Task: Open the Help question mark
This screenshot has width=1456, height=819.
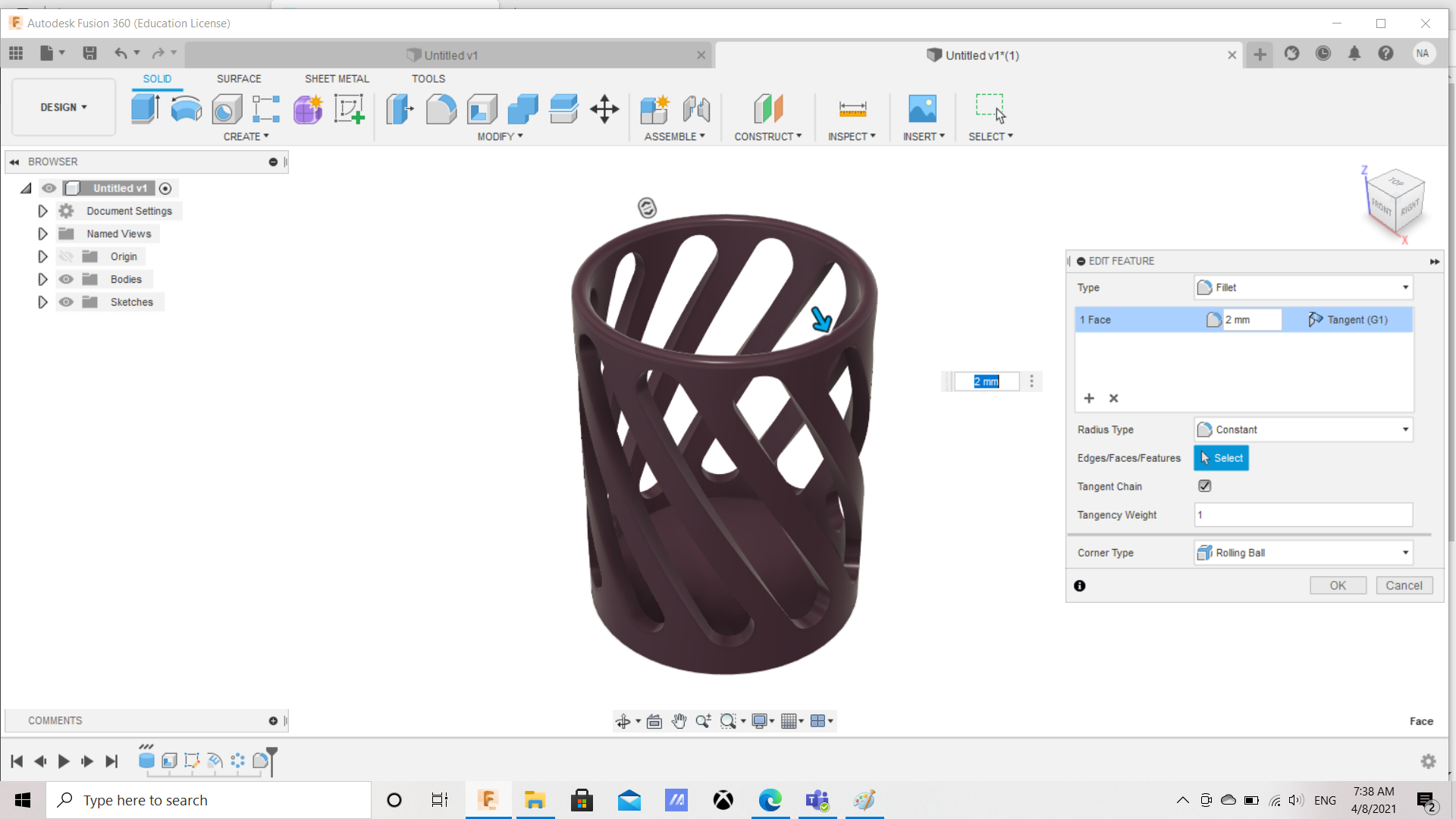Action: point(1385,54)
